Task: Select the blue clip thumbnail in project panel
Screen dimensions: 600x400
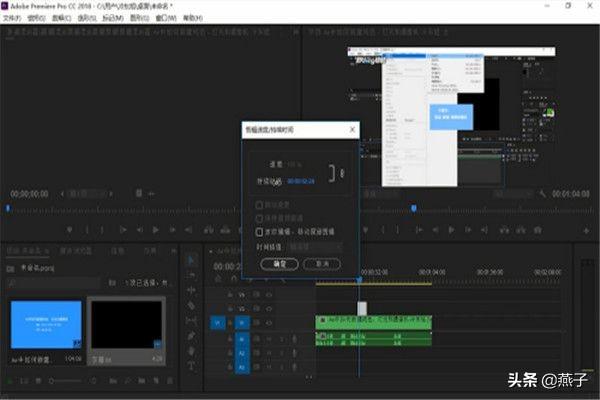Action: [46, 324]
